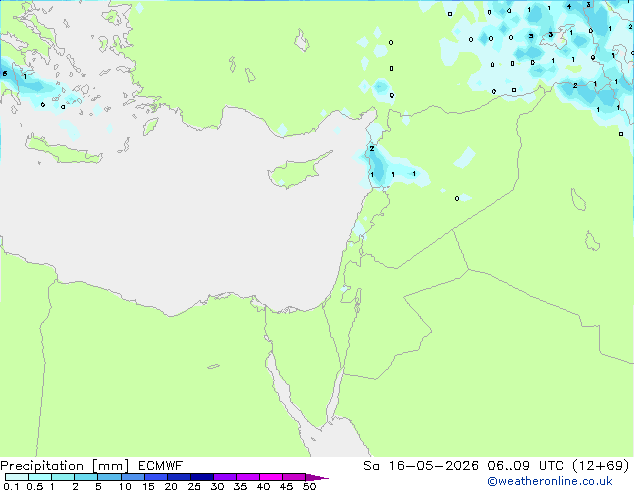Click the '45' legend scale label

pyautogui.click(x=286, y=486)
